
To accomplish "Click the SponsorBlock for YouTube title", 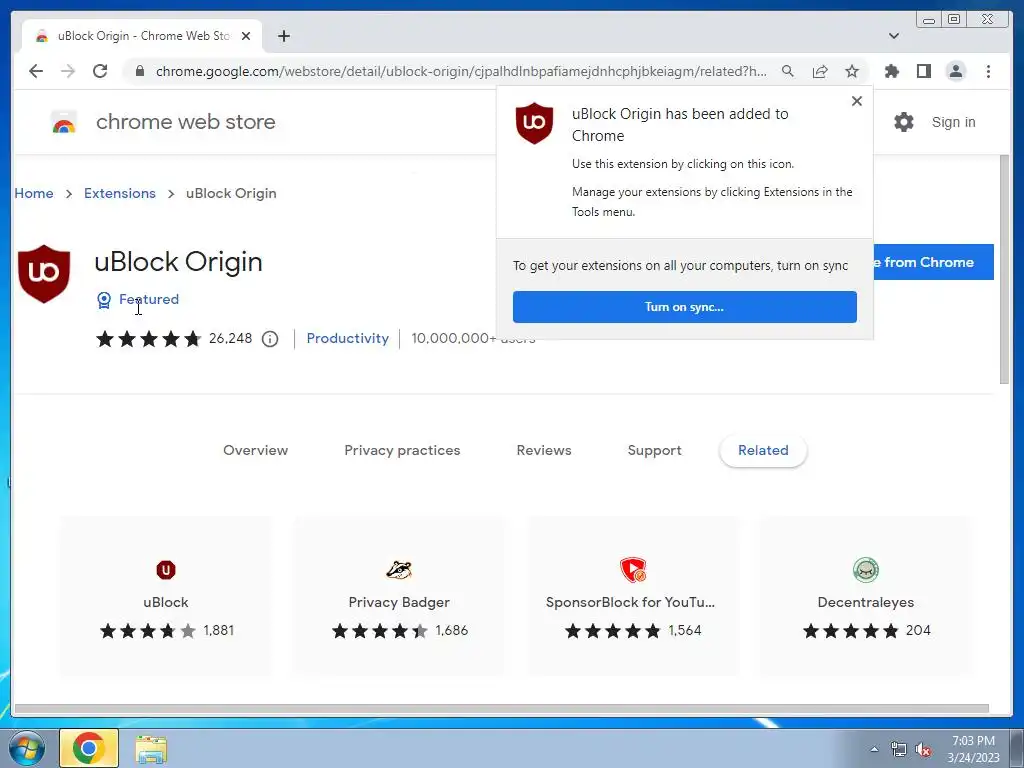I will [x=630, y=602].
